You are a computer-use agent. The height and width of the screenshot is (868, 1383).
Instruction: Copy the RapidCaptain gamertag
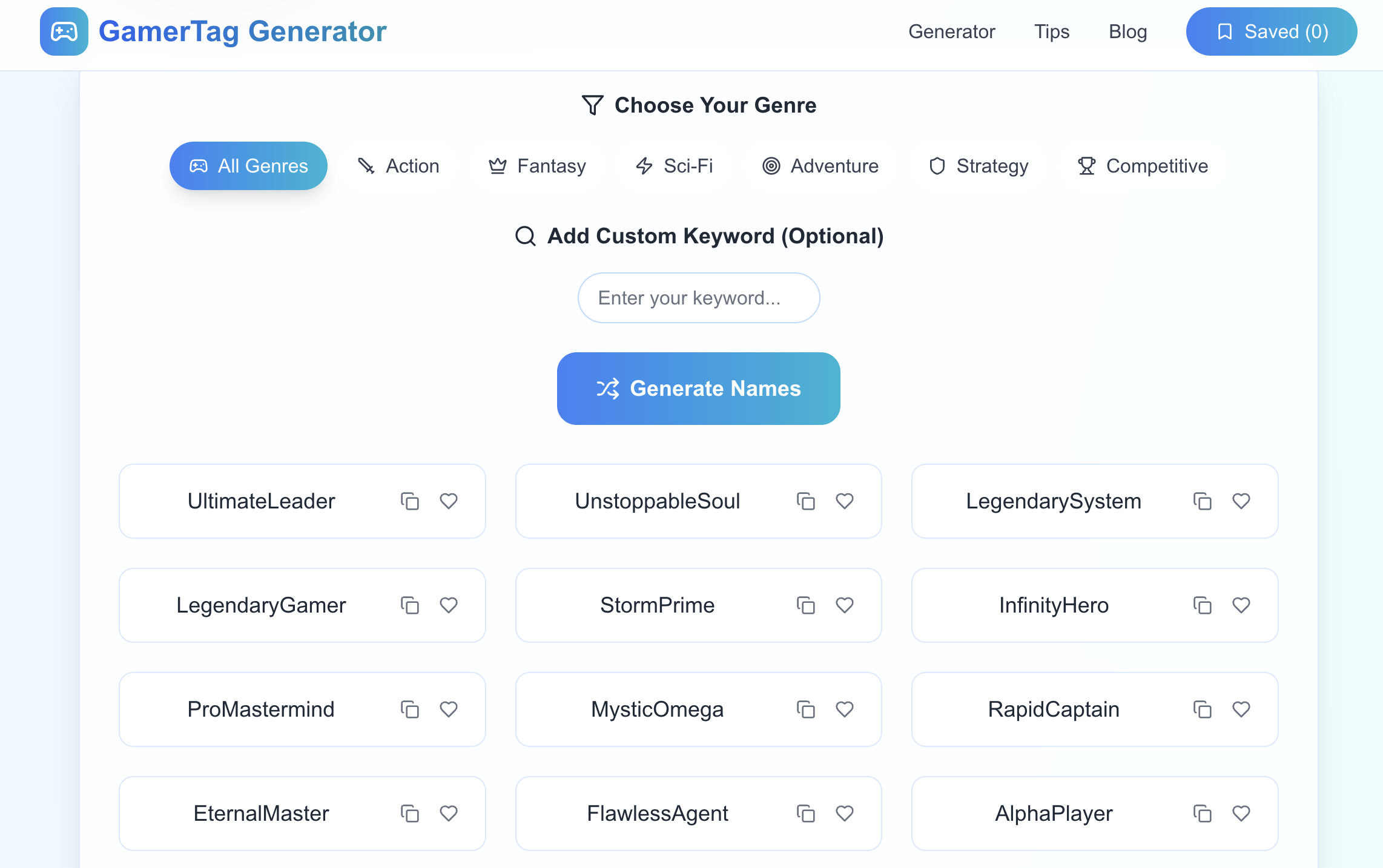click(1202, 709)
